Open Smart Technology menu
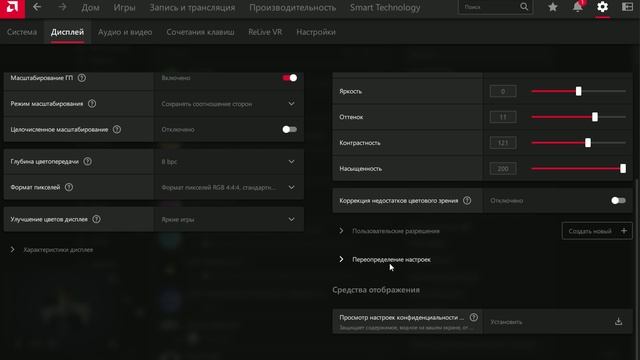This screenshot has height=360, width=640. click(385, 7)
